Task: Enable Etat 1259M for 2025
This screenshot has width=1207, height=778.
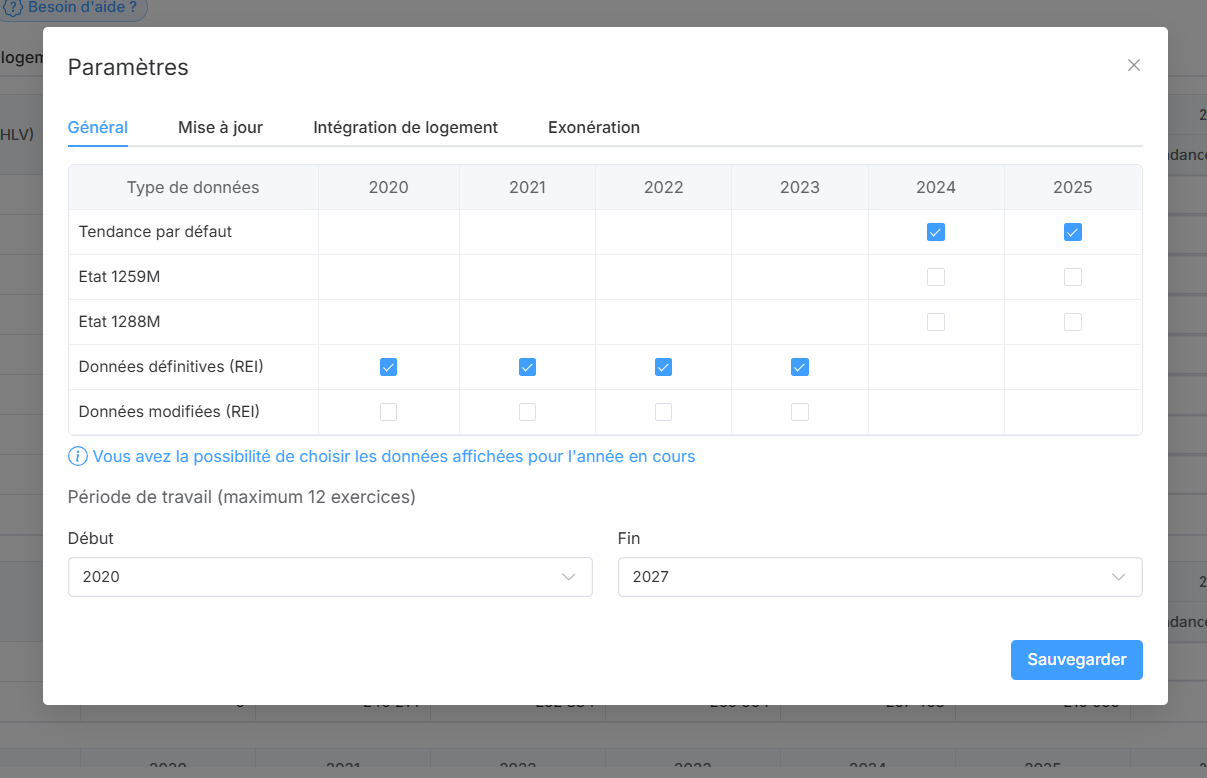Action: tap(1073, 277)
